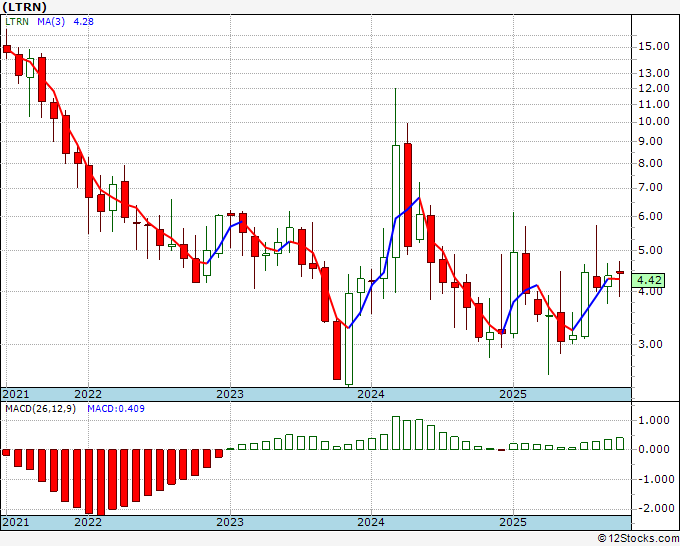
Task: Click the -2.000 MACD axis label
Action: 654,508
